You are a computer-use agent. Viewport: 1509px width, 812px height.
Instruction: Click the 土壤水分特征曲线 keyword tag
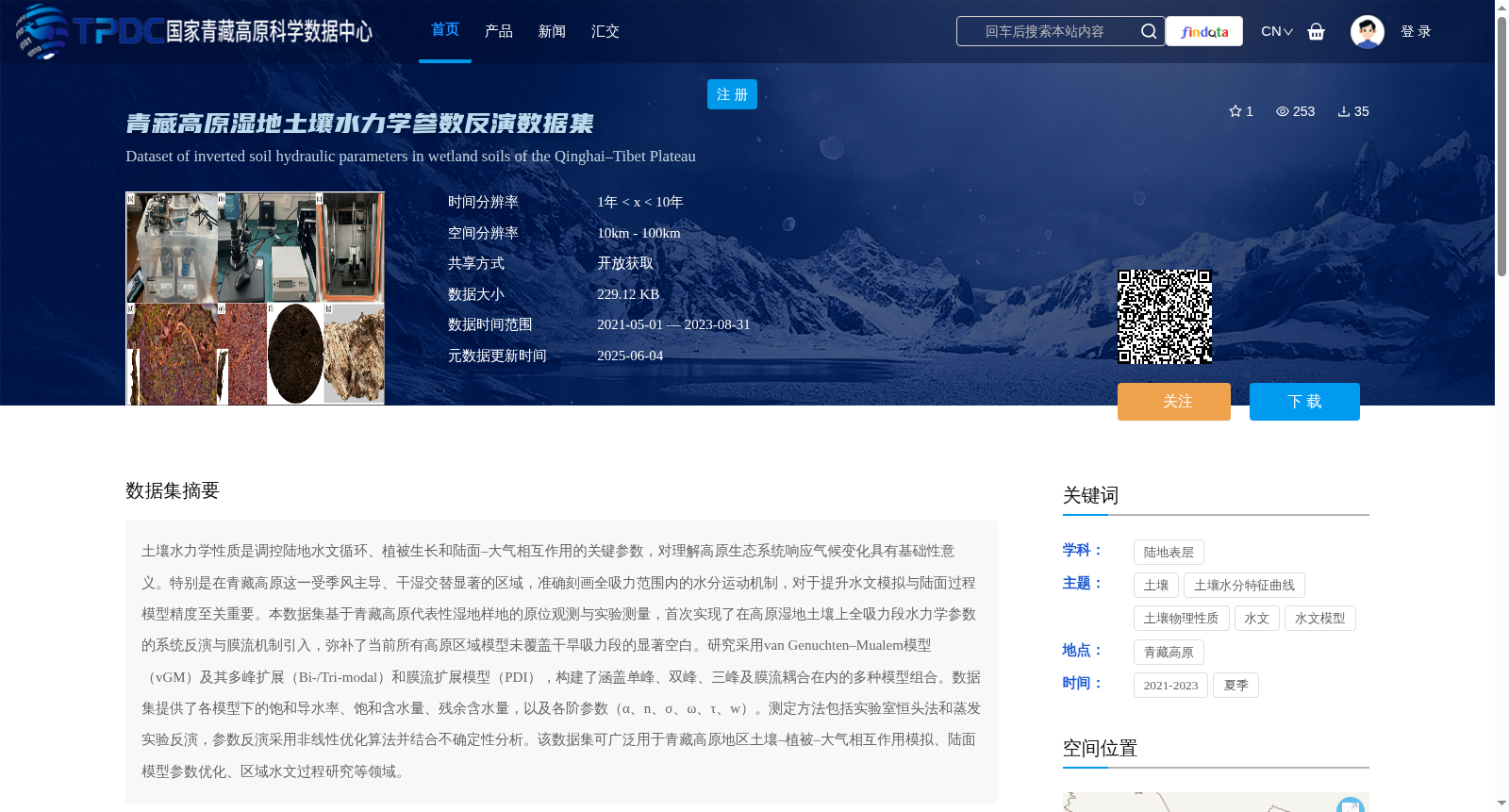1244,586
